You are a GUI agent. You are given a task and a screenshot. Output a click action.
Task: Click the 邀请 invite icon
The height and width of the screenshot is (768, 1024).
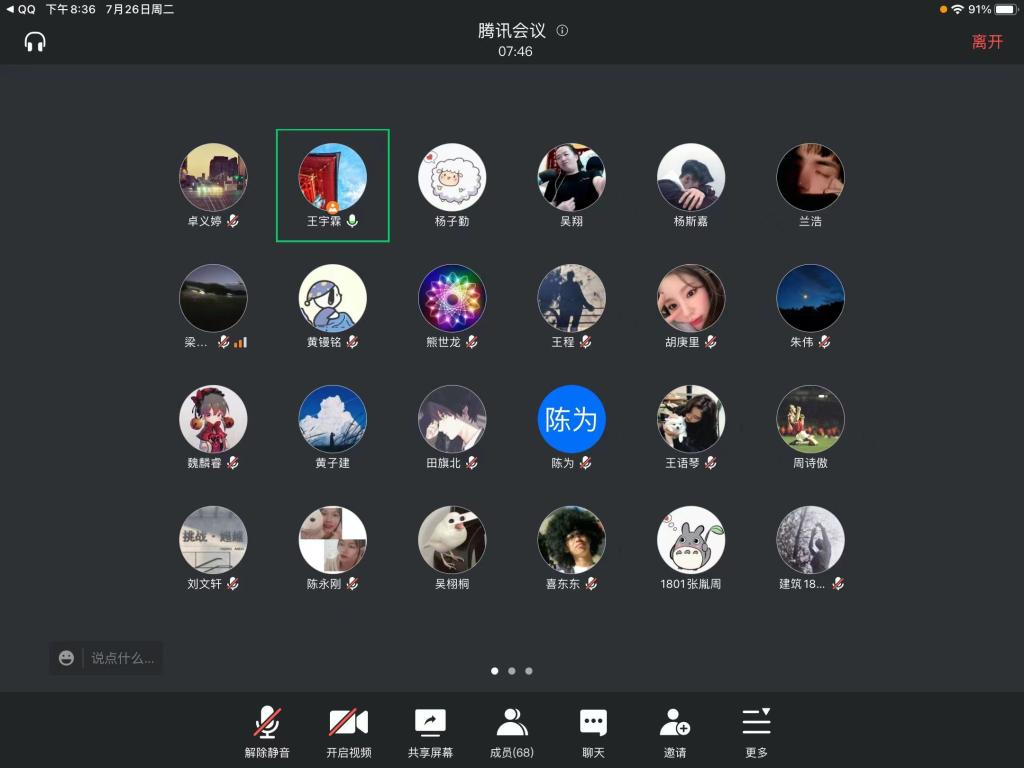click(x=675, y=732)
